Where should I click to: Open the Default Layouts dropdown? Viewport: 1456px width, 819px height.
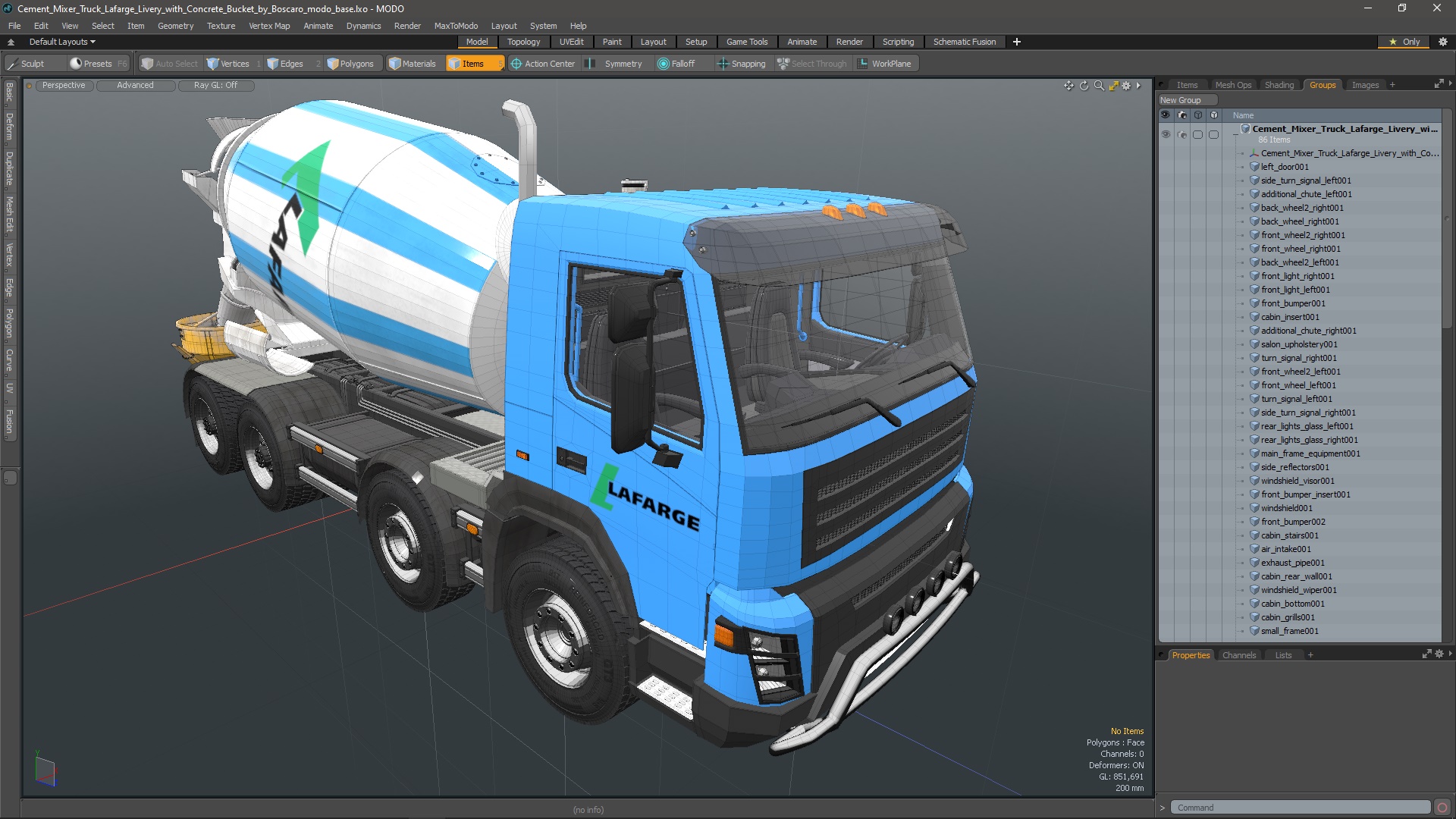click(62, 42)
